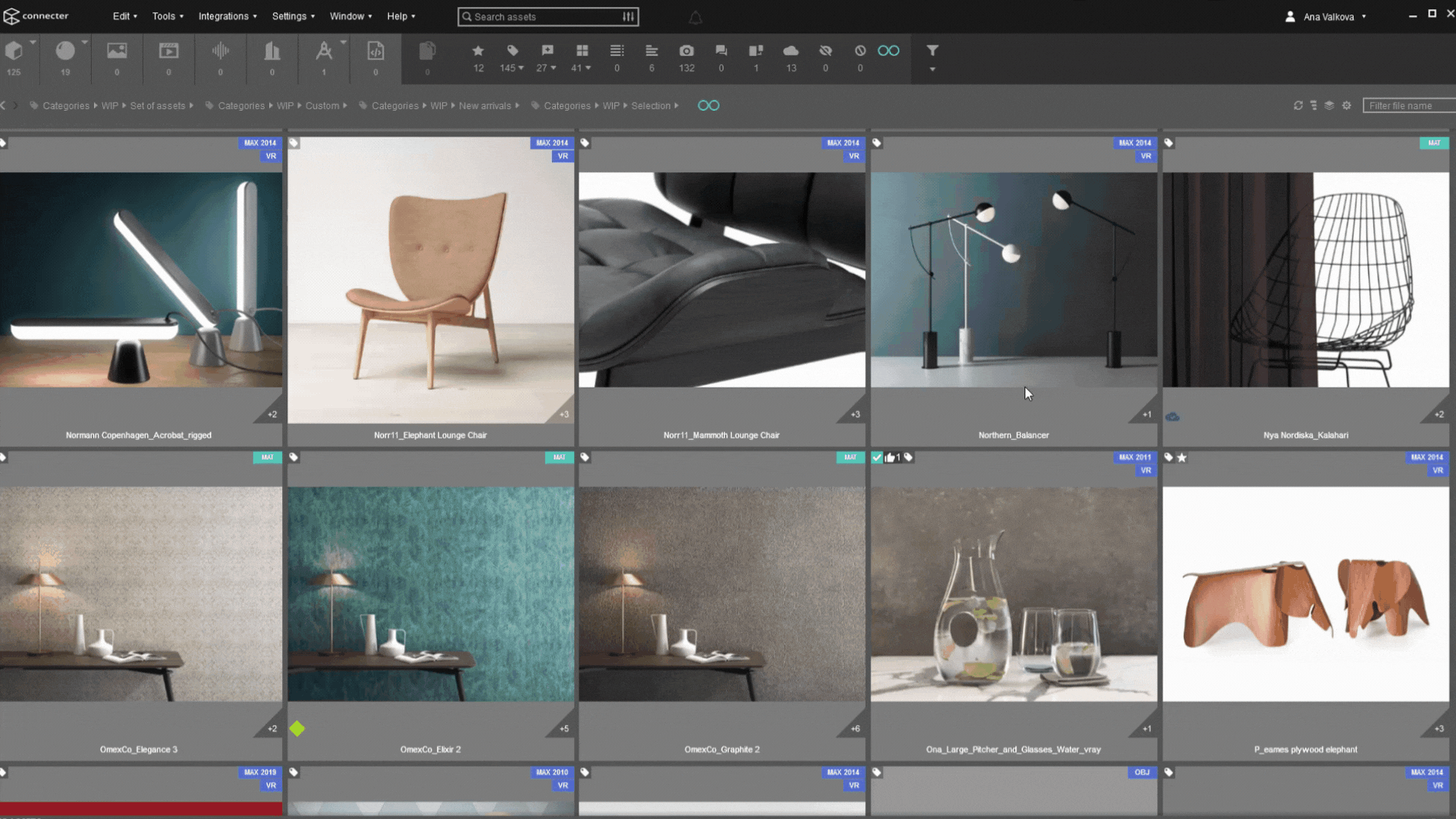
Task: Select the materials sphere asset type icon
Action: (65, 51)
